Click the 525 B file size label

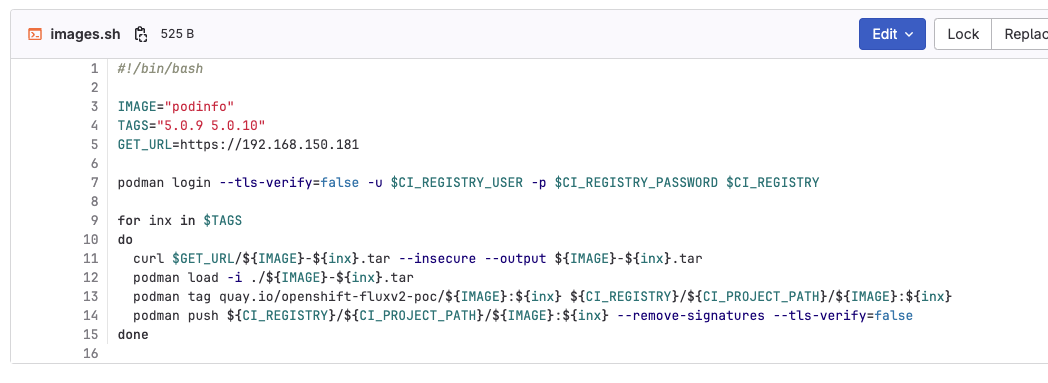(177, 34)
